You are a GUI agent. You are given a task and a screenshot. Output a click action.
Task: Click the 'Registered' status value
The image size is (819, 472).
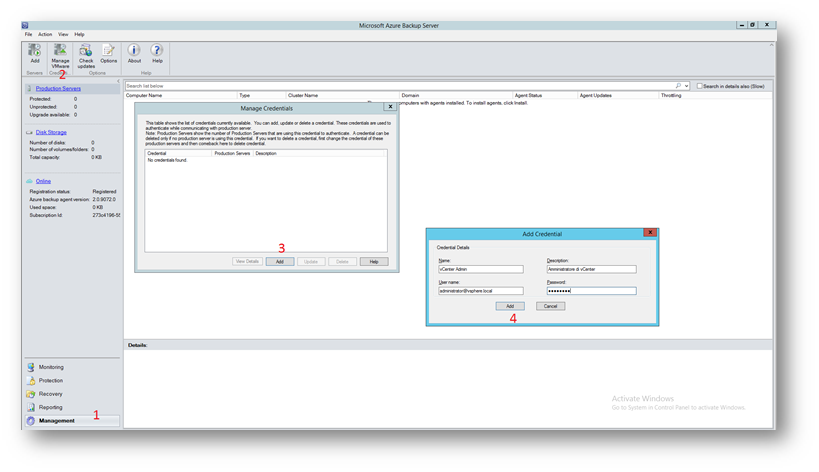pyautogui.click(x=104, y=192)
